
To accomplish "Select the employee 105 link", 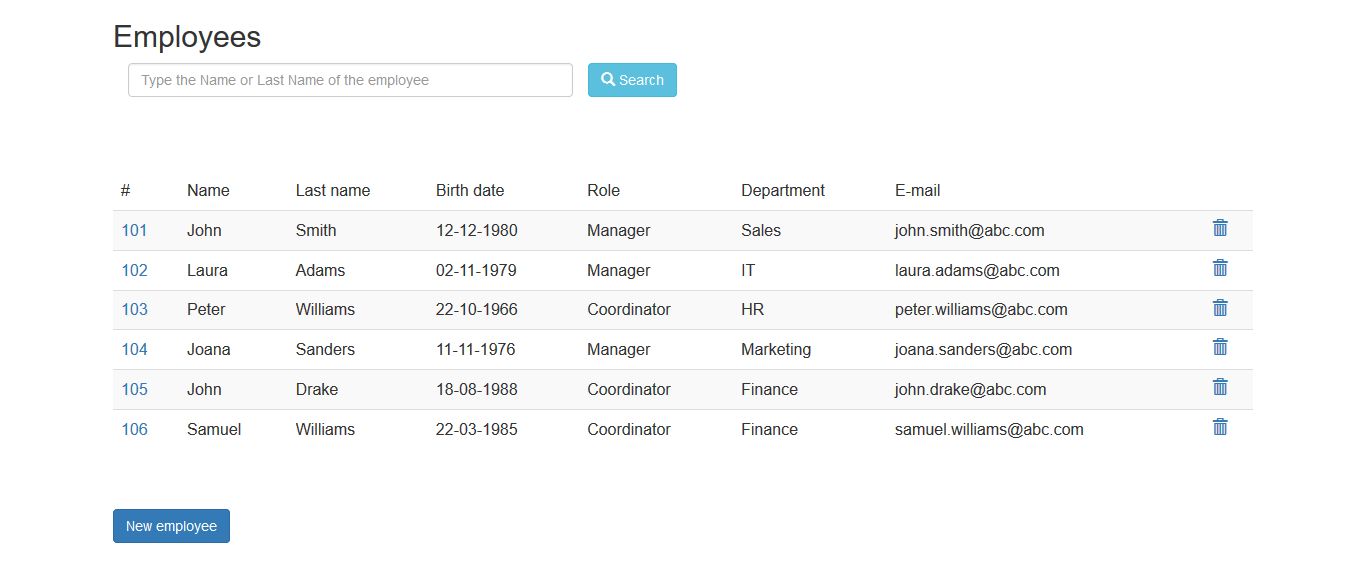I will tap(134, 389).
